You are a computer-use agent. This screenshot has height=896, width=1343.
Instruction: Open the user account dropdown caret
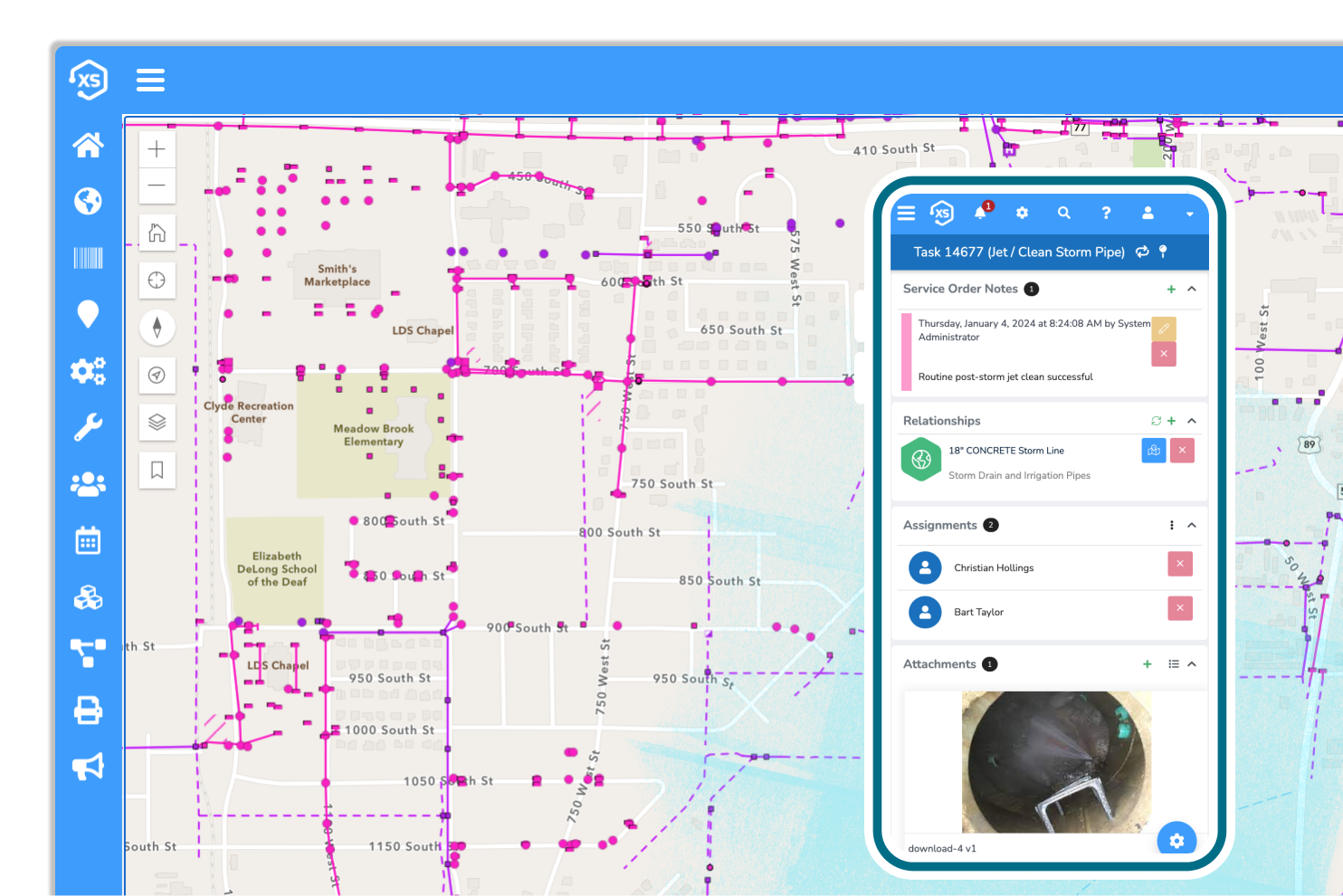pyautogui.click(x=1189, y=214)
